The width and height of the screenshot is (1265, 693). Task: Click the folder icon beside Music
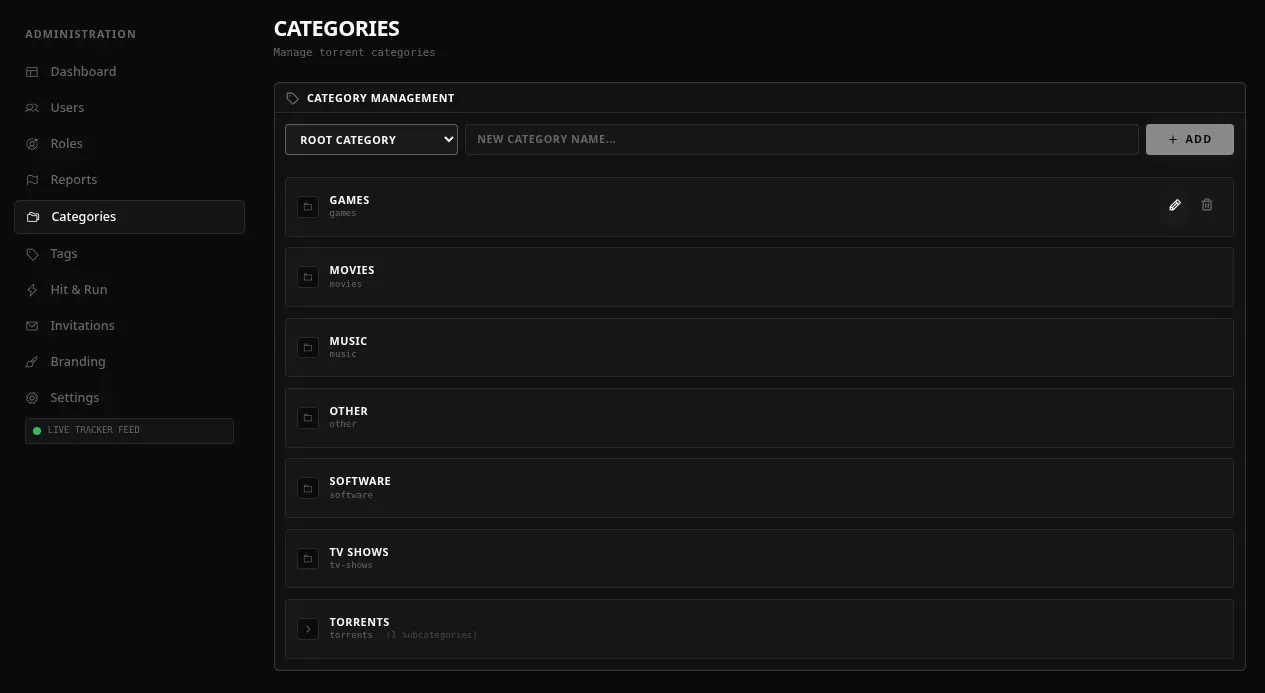[x=308, y=347]
